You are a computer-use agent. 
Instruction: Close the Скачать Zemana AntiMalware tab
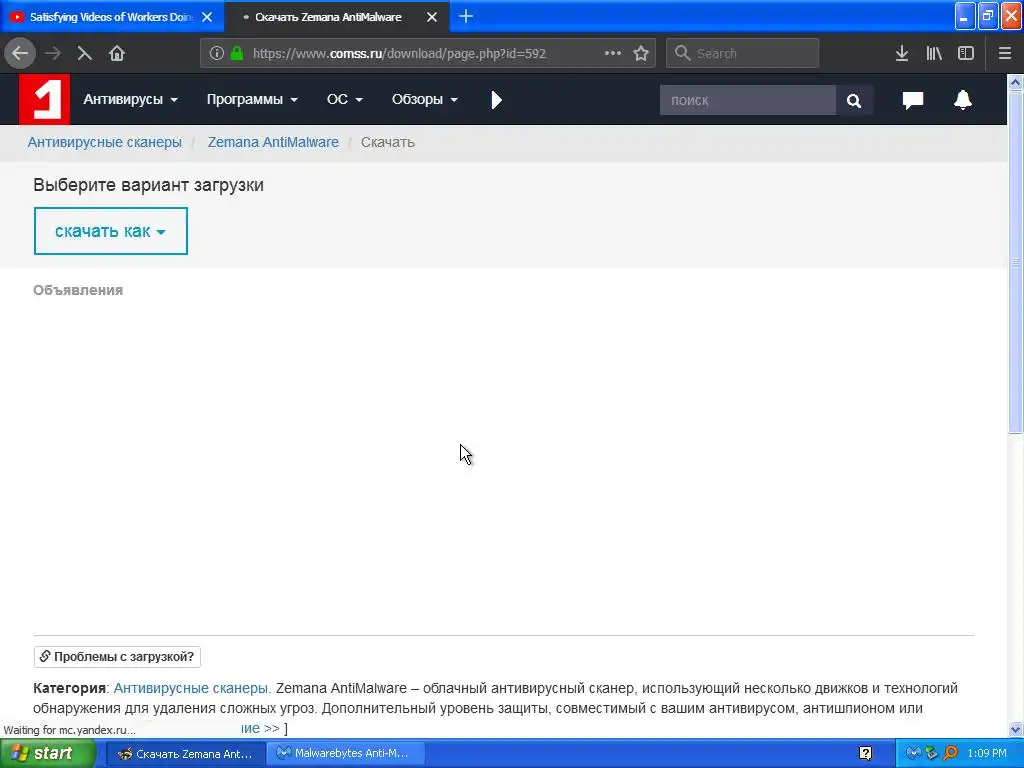[x=432, y=17]
